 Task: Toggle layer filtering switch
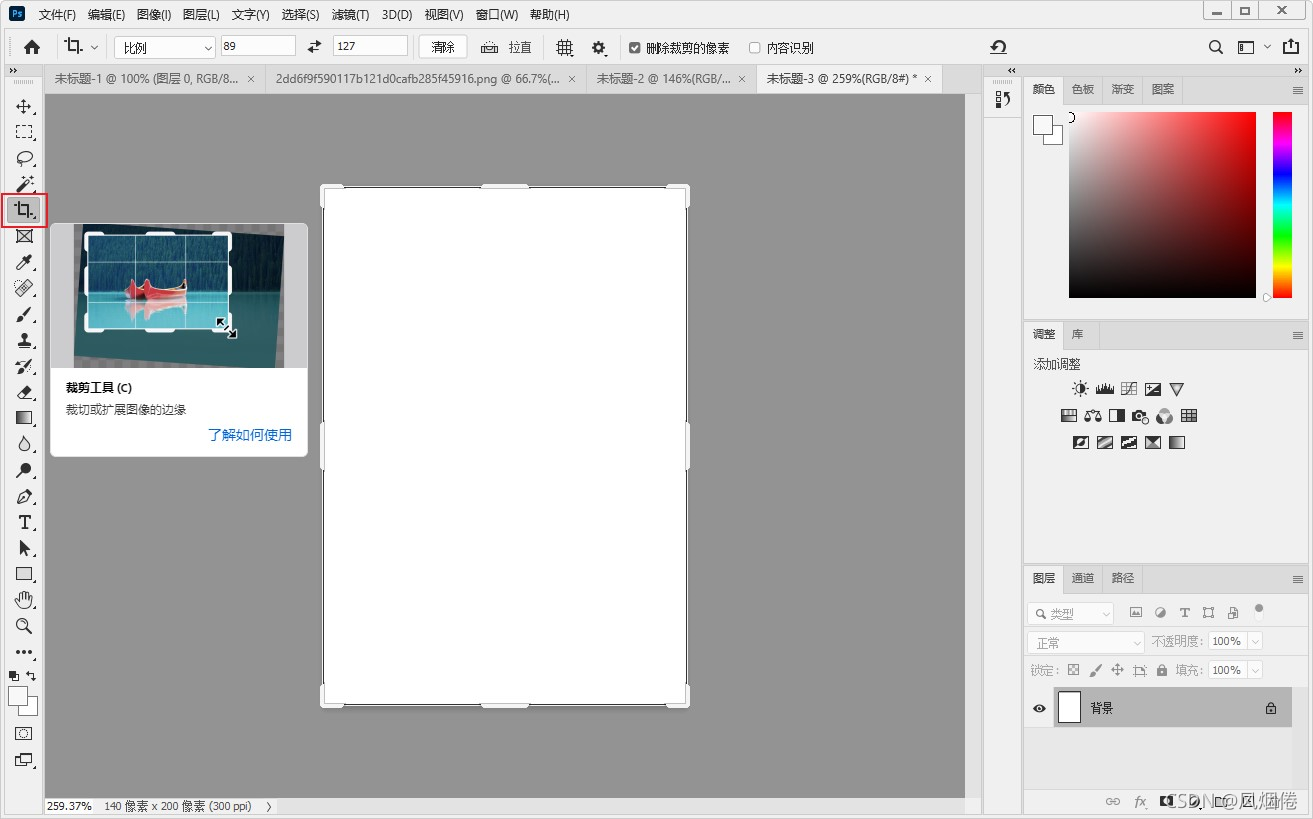(1259, 610)
